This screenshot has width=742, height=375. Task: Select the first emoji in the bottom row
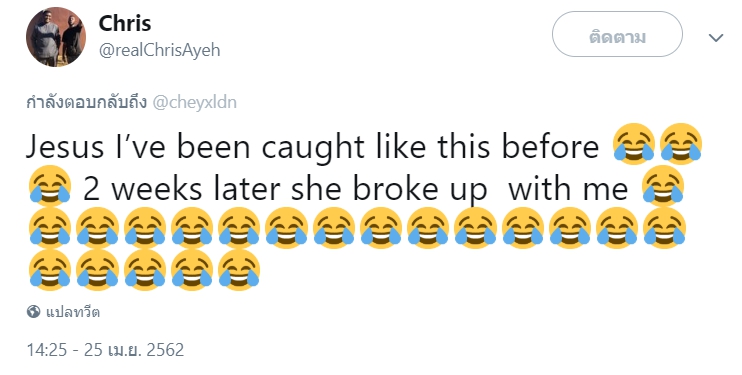[50, 270]
